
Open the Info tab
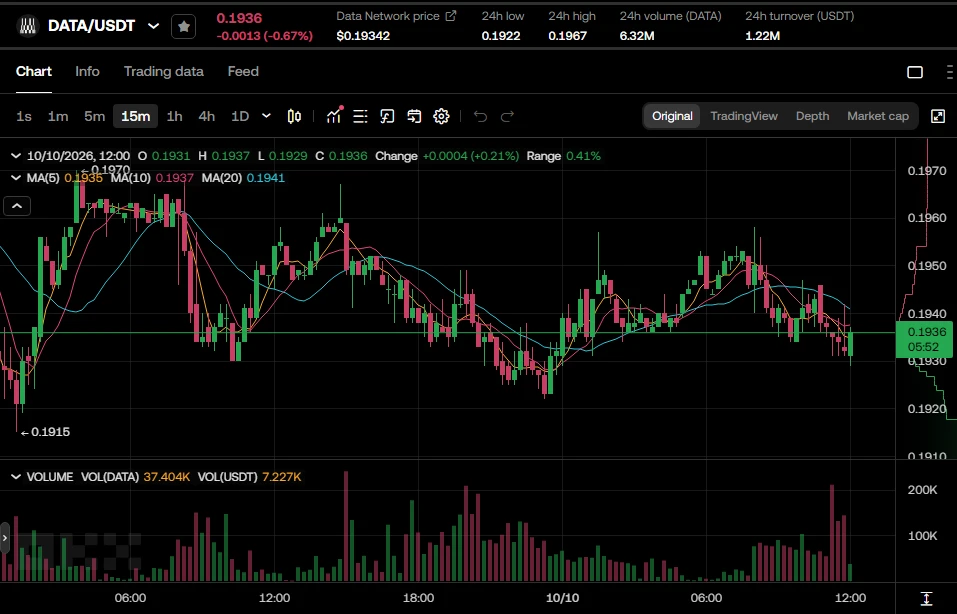pyautogui.click(x=87, y=71)
